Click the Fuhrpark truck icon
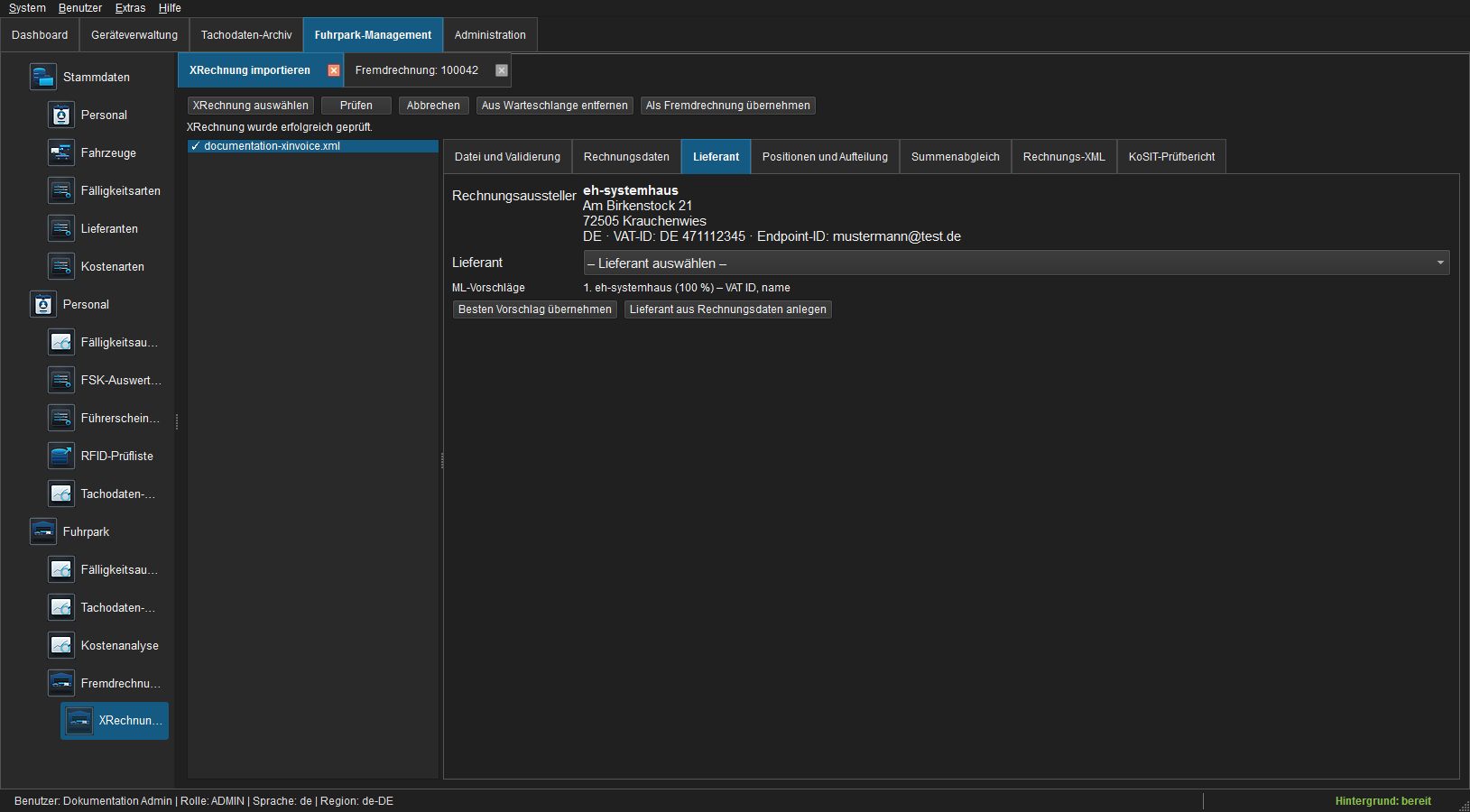 pyautogui.click(x=43, y=531)
